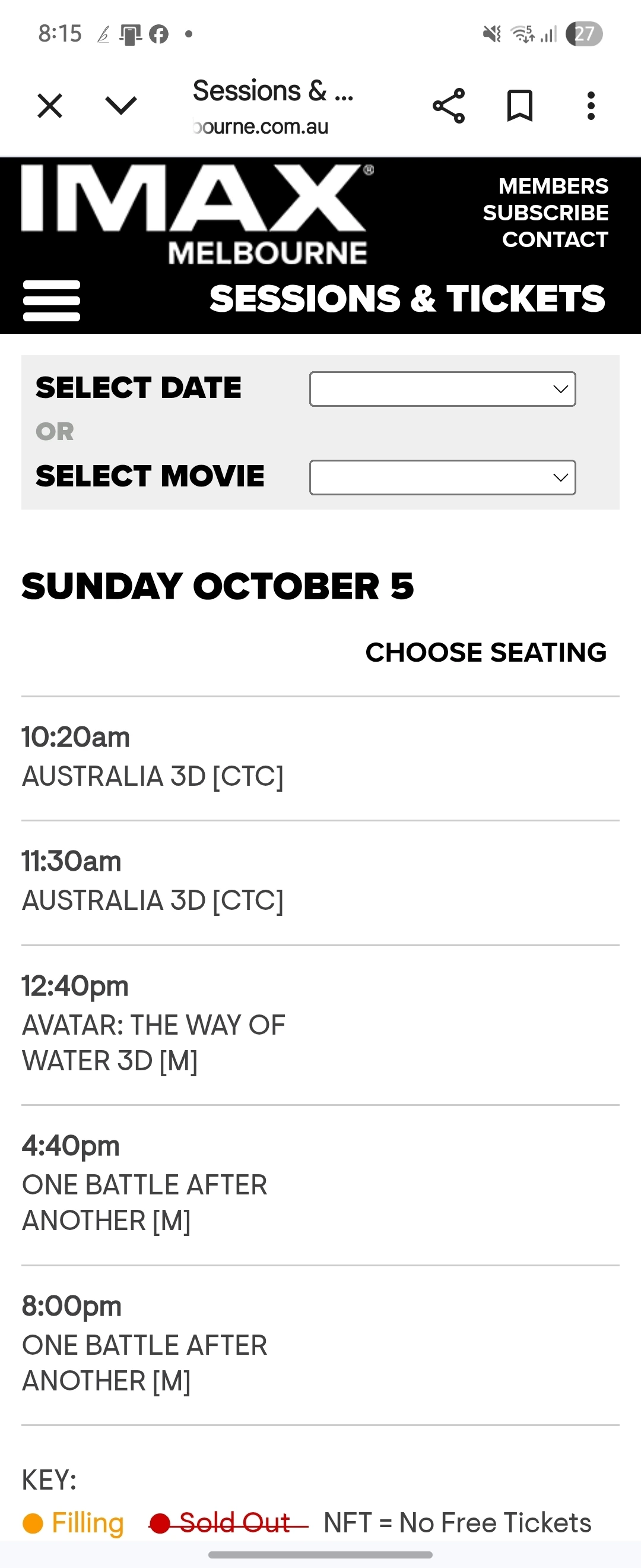The height and width of the screenshot is (1568, 641).
Task: Open the hamburger navigation menu
Action: click(52, 300)
